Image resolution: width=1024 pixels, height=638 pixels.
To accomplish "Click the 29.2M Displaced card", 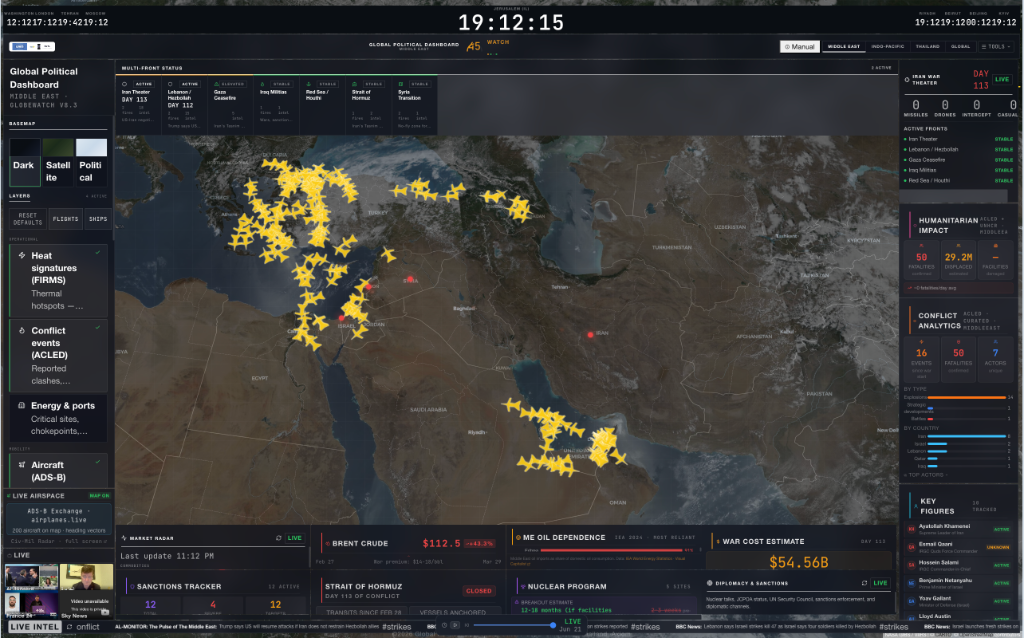I will [x=958, y=260].
